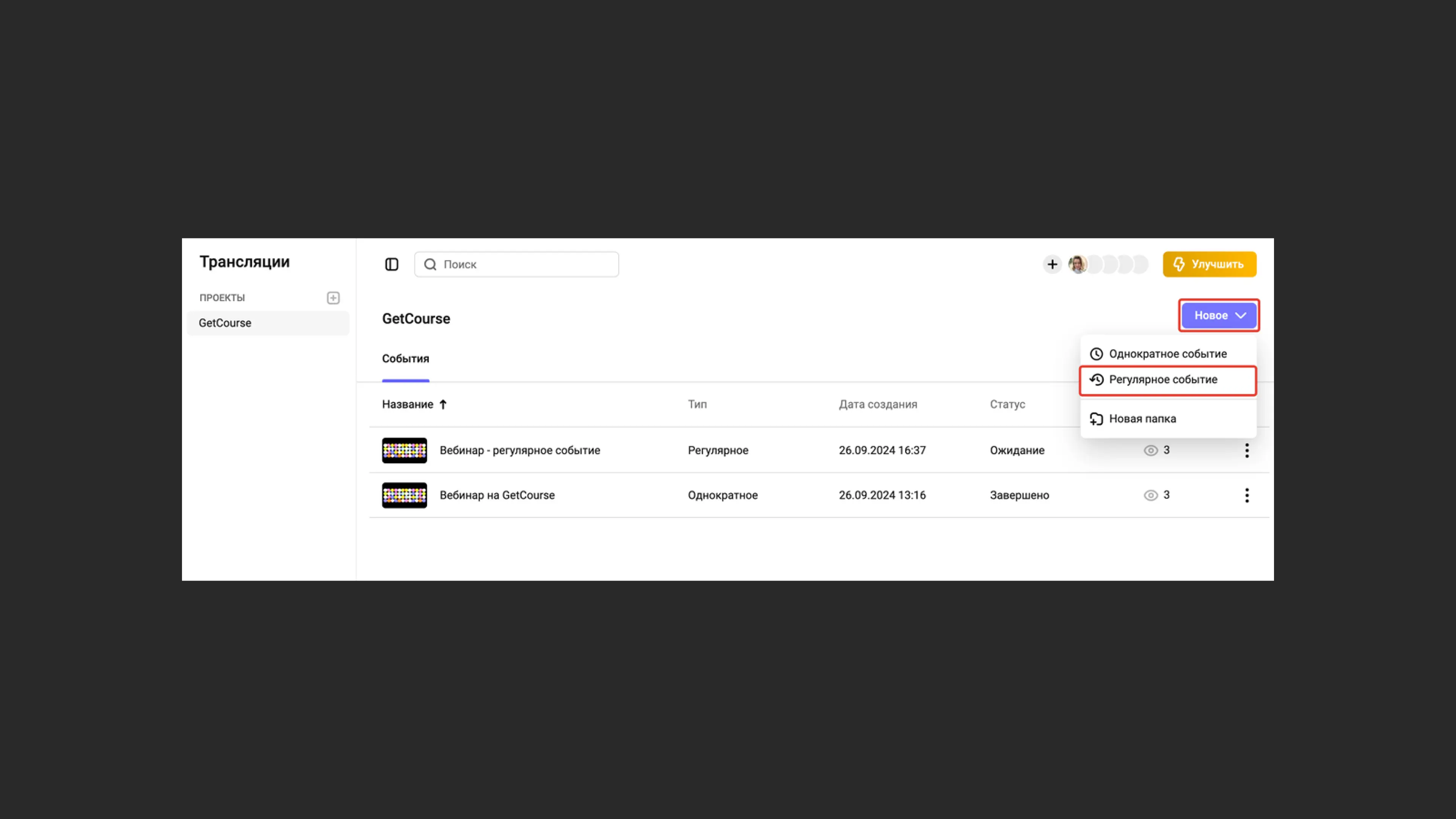Click into the Поиск search field
Screen dimensions: 1456x819
(526, 265)
